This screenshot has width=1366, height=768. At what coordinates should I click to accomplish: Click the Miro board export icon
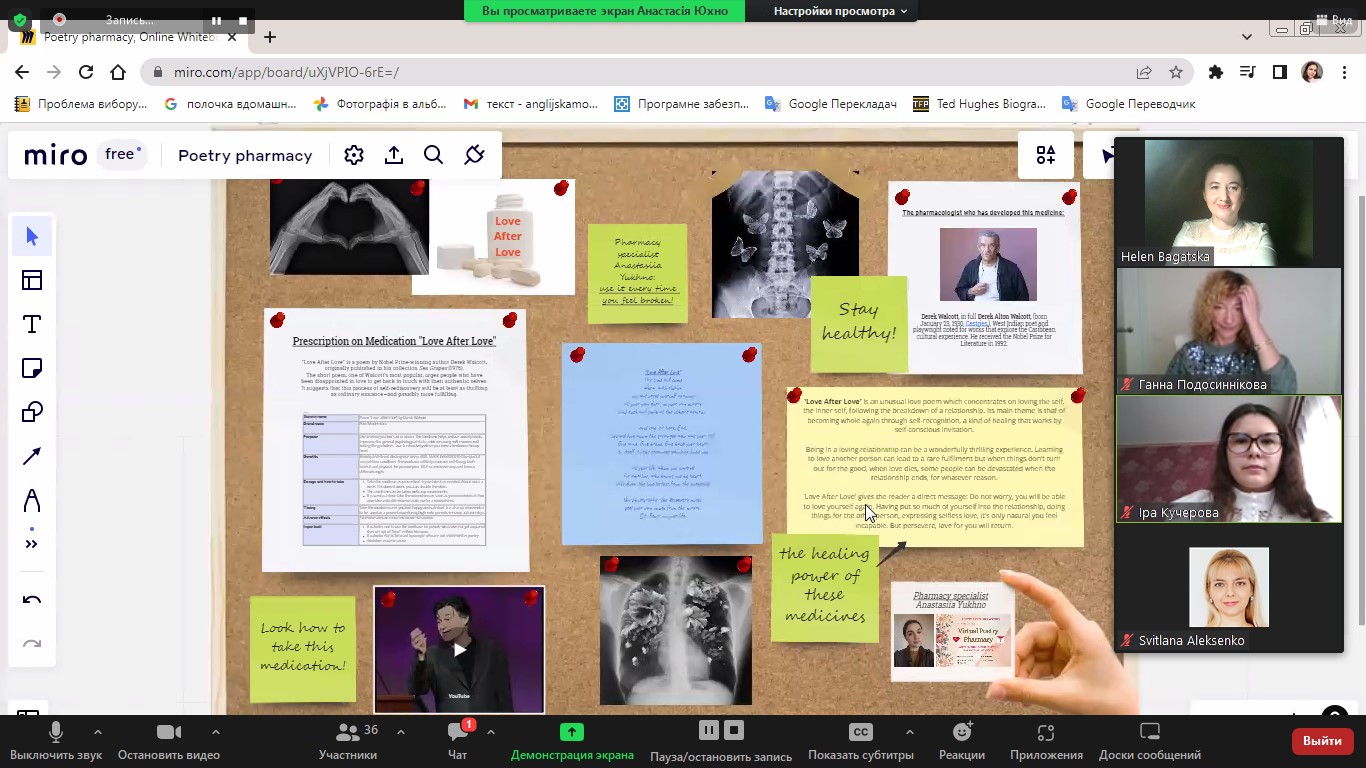coord(394,155)
